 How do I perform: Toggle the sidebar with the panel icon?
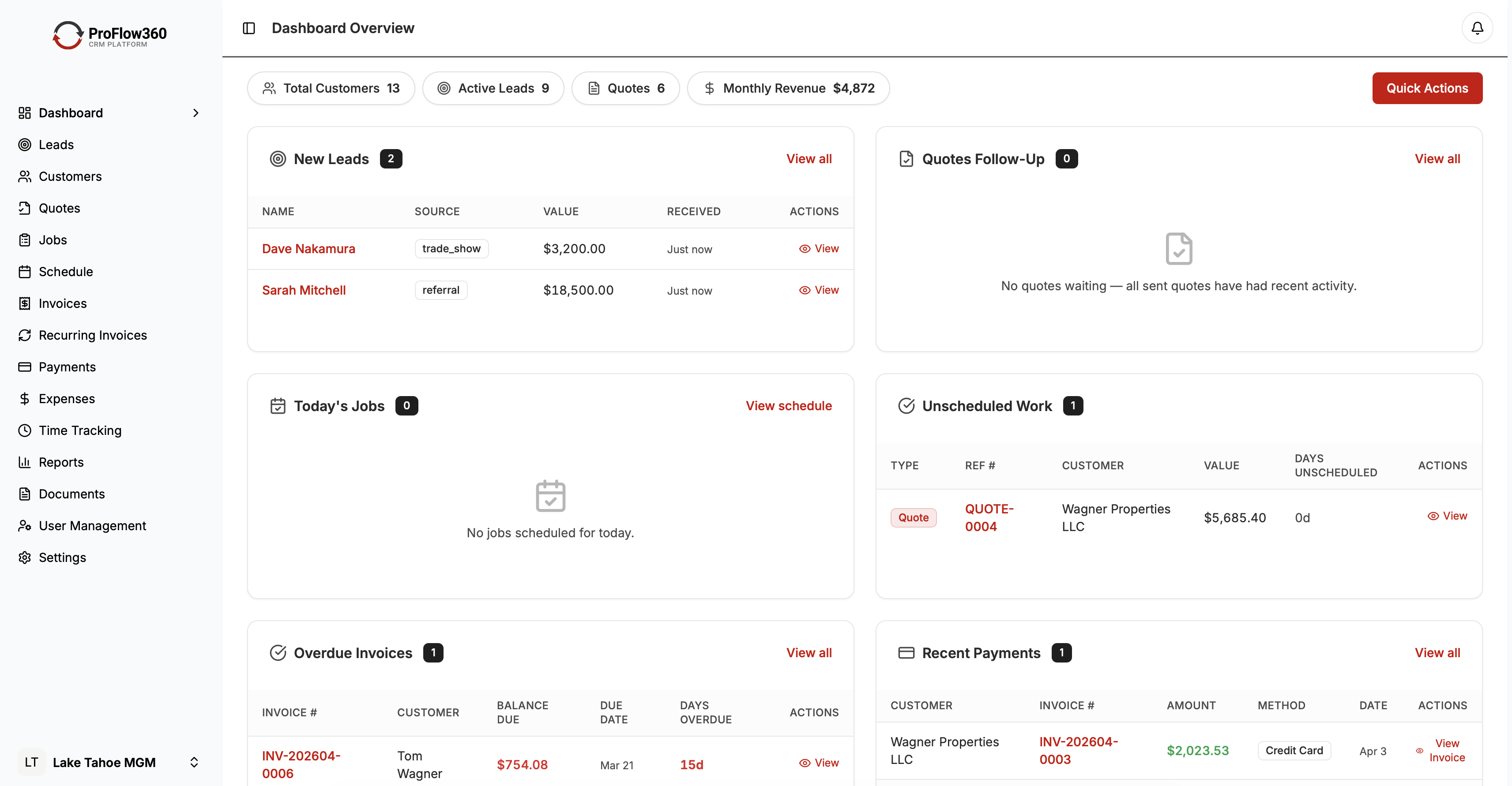248,28
